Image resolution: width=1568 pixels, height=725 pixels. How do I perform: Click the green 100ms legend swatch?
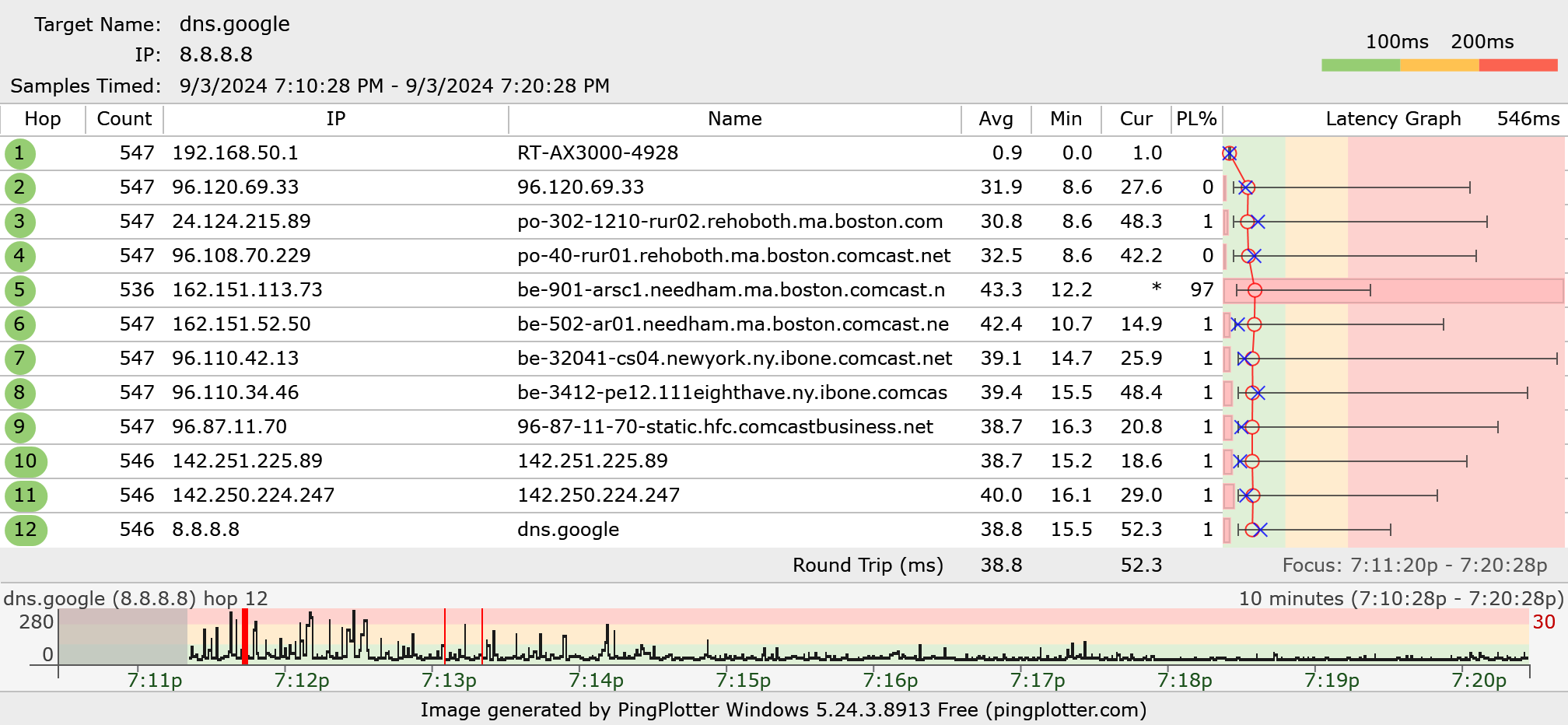(x=1360, y=65)
